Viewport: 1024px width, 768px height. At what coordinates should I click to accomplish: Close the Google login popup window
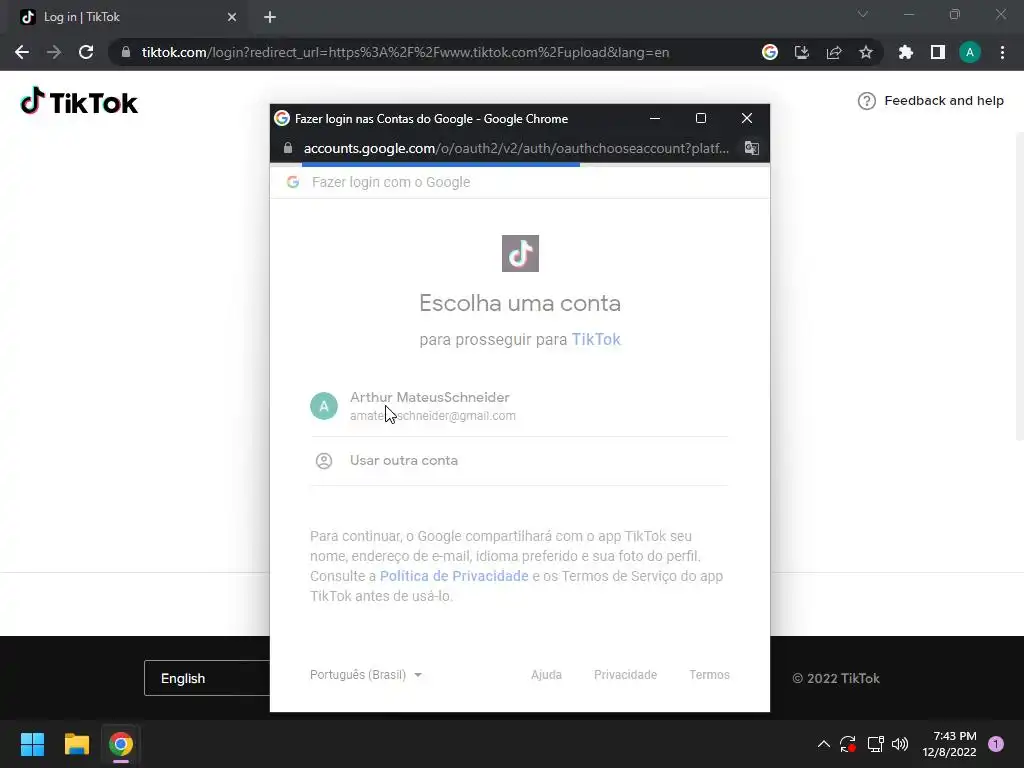[x=747, y=118]
